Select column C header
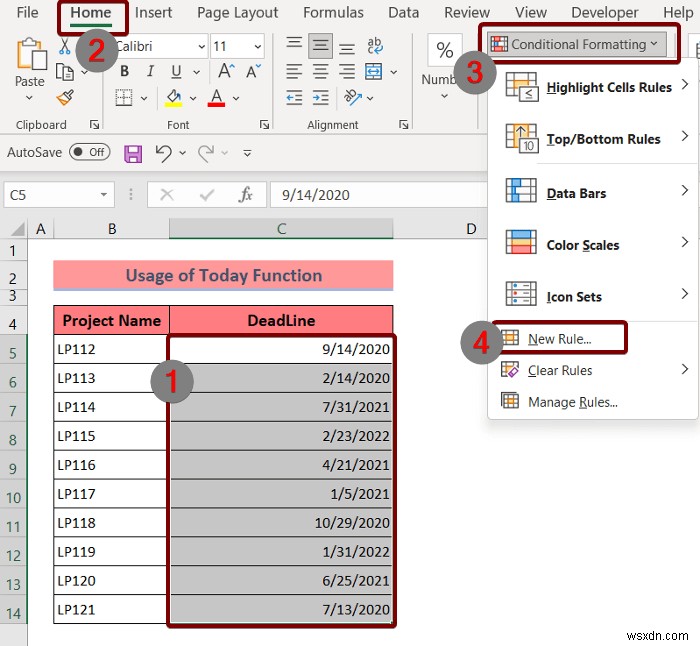The height and width of the screenshot is (646, 700). pos(281,229)
